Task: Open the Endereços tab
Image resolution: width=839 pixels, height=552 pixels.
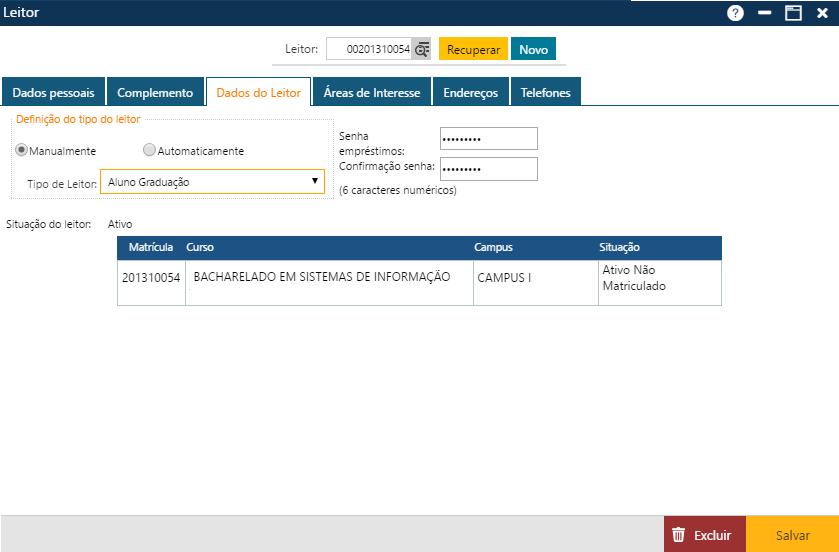Action: point(470,93)
